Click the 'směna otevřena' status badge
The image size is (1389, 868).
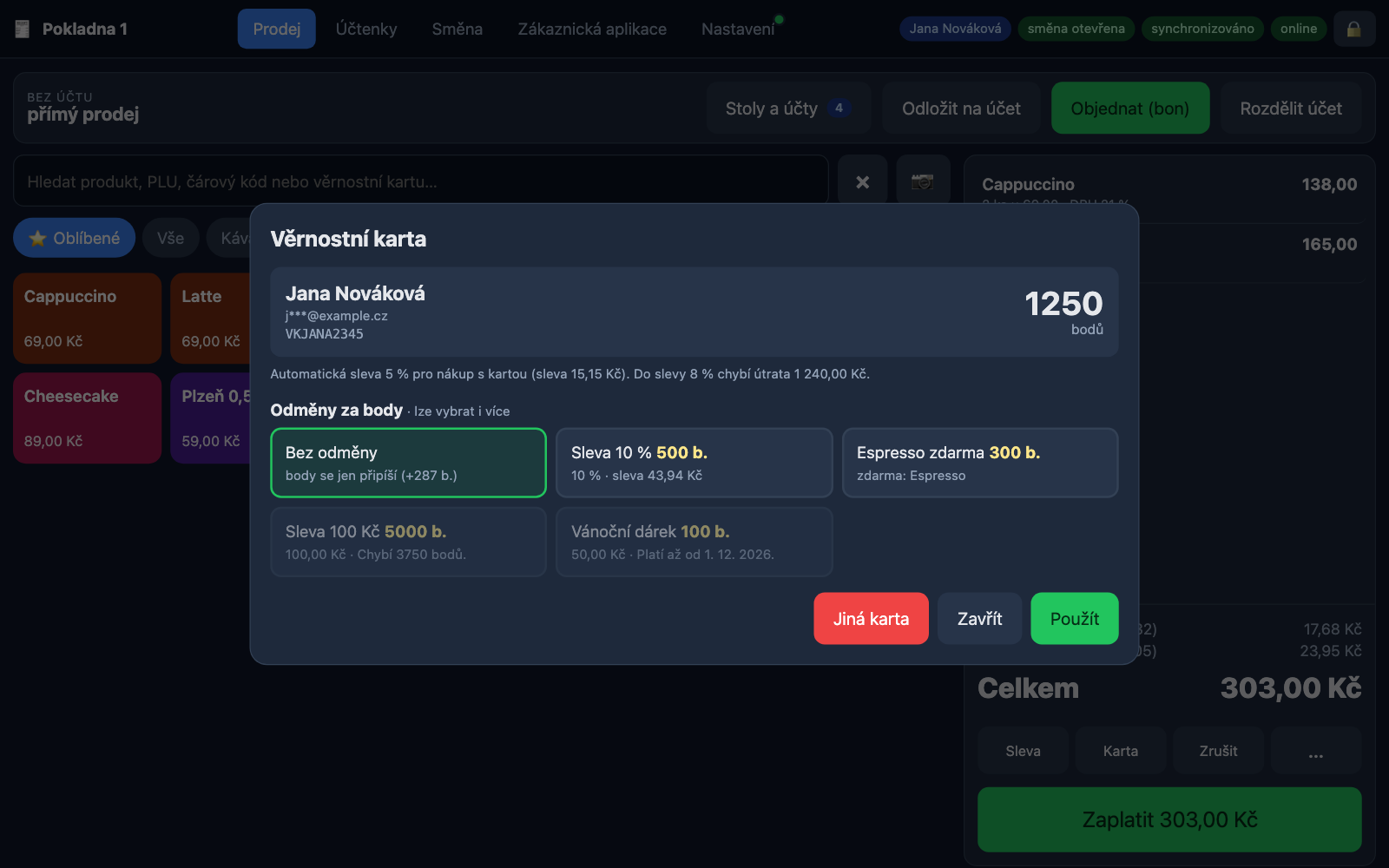(1076, 29)
